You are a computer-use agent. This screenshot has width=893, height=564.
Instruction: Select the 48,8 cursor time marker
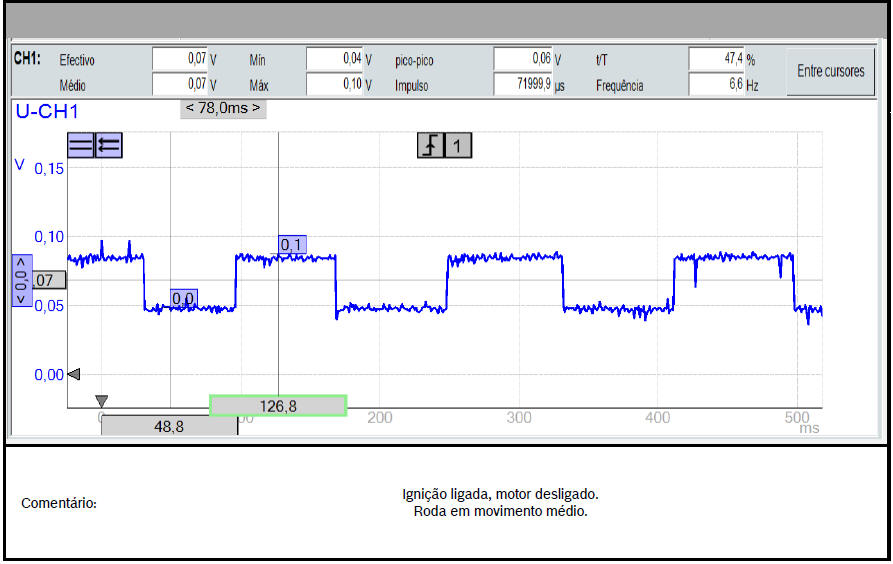pyautogui.click(x=169, y=425)
